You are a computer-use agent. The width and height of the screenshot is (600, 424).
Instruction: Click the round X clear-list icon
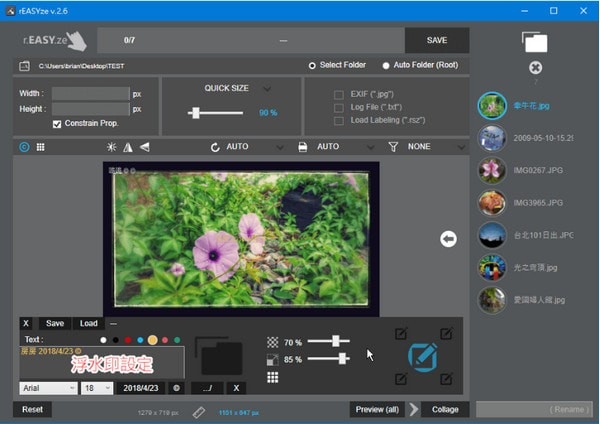(x=535, y=68)
